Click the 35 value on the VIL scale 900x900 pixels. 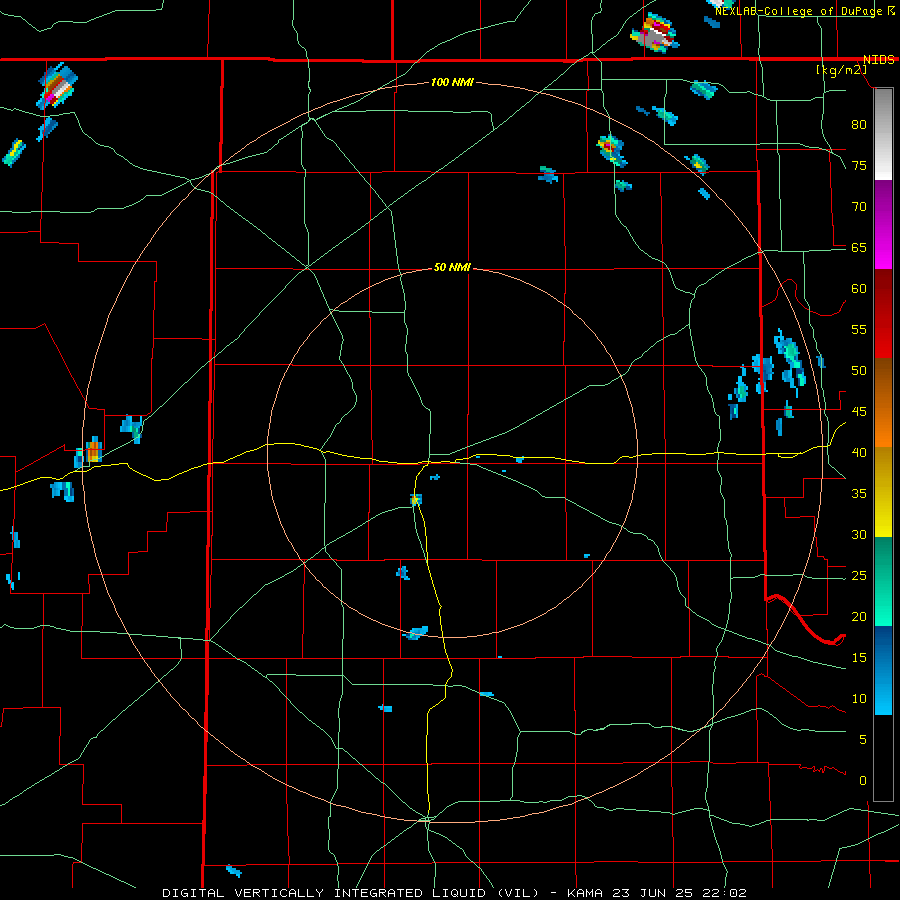coord(859,494)
